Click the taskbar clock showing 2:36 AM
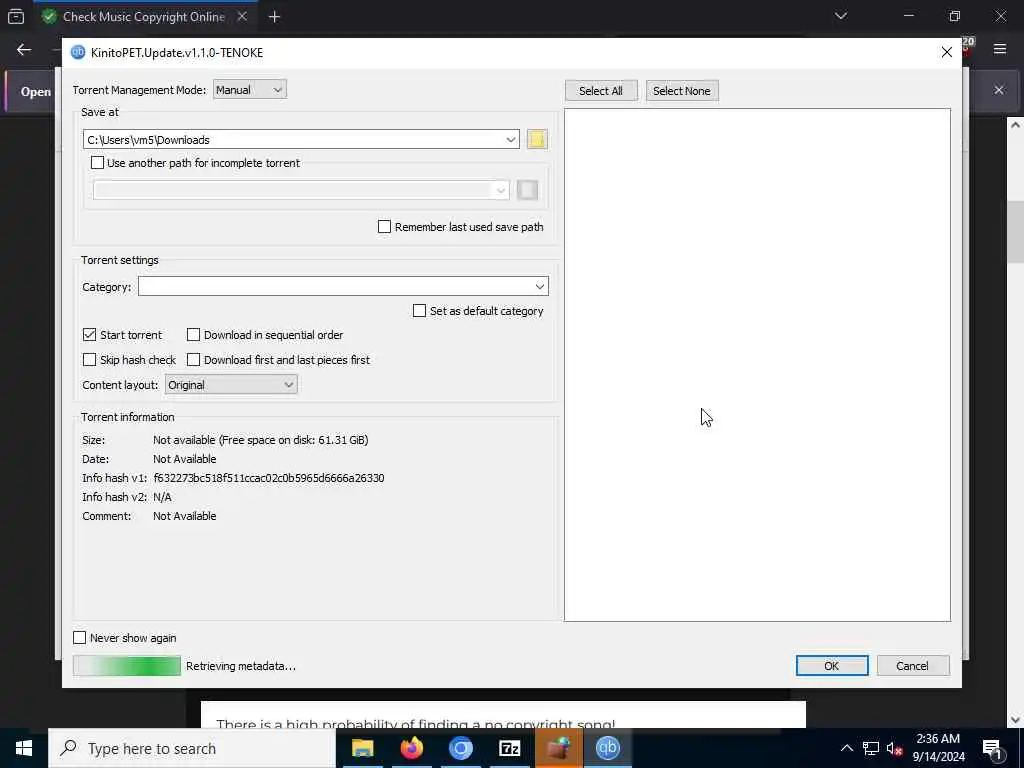The width and height of the screenshot is (1024, 768). point(938,748)
